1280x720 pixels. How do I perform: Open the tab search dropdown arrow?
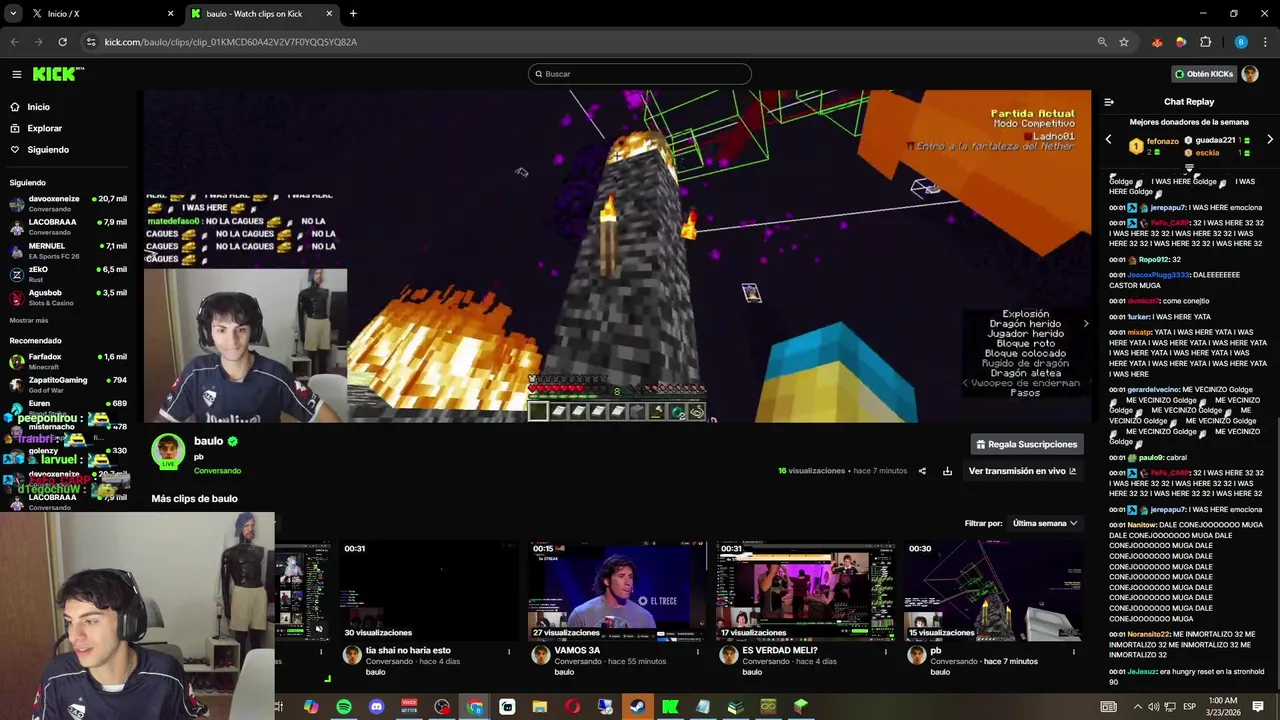pos(13,14)
